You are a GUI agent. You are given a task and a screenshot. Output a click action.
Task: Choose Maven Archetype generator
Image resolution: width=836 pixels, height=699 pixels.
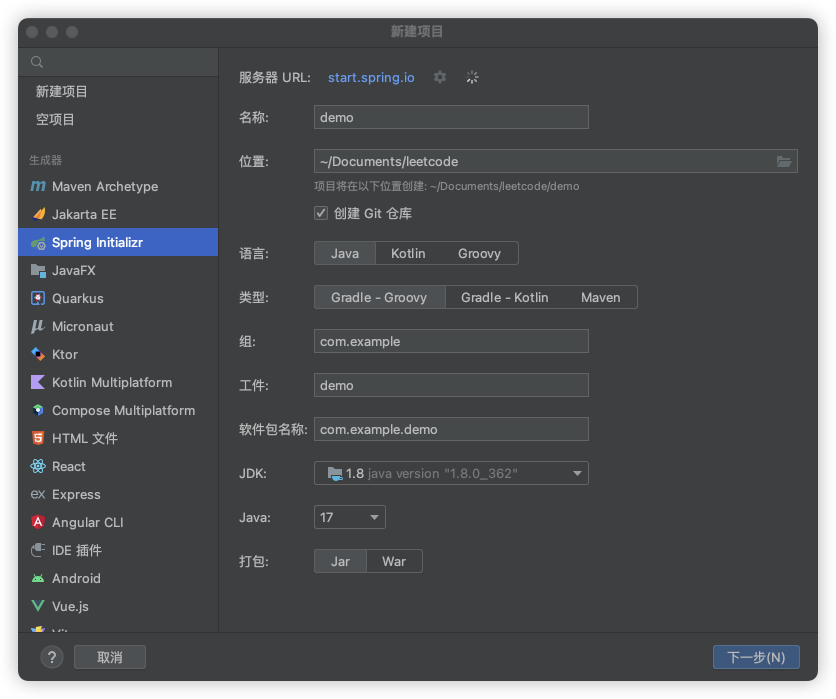tap(118, 187)
